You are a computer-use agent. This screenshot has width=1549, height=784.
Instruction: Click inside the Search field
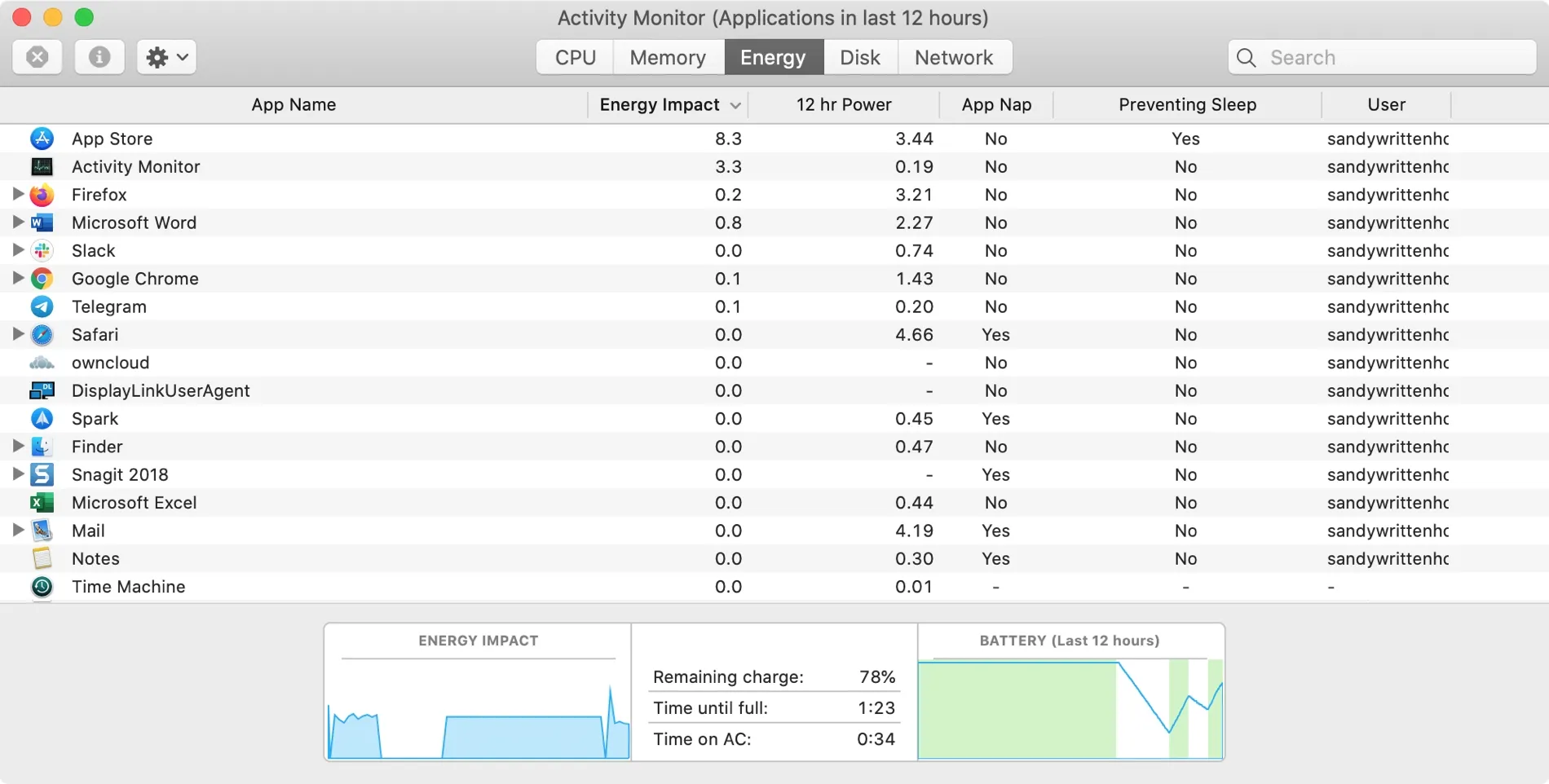pyautogui.click(x=1386, y=57)
